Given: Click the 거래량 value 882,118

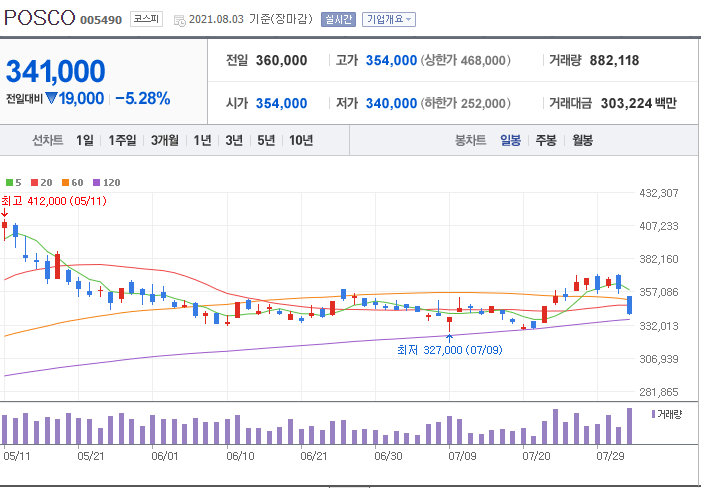Looking at the screenshot, I should click(x=614, y=60).
